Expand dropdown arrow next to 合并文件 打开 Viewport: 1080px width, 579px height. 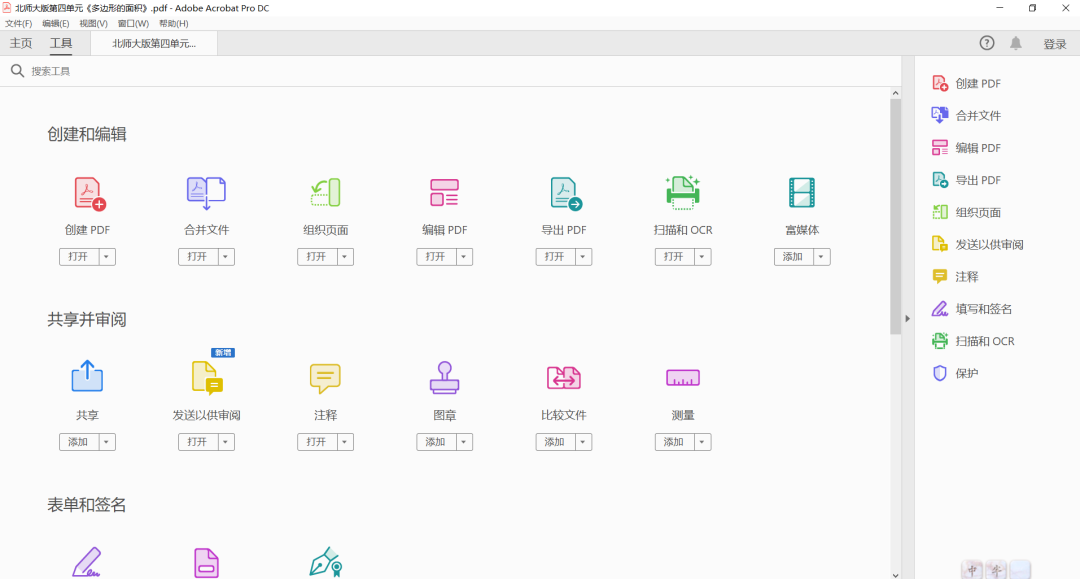225,257
